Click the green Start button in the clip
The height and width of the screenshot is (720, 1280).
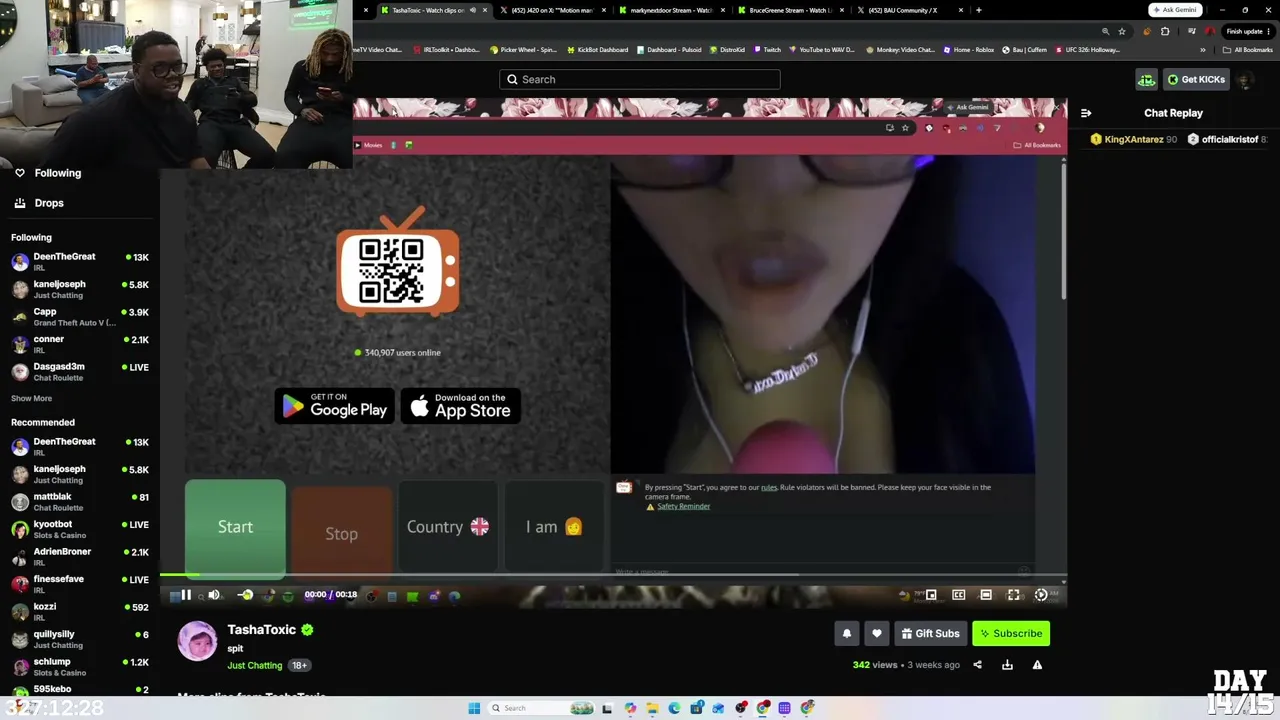pos(235,527)
